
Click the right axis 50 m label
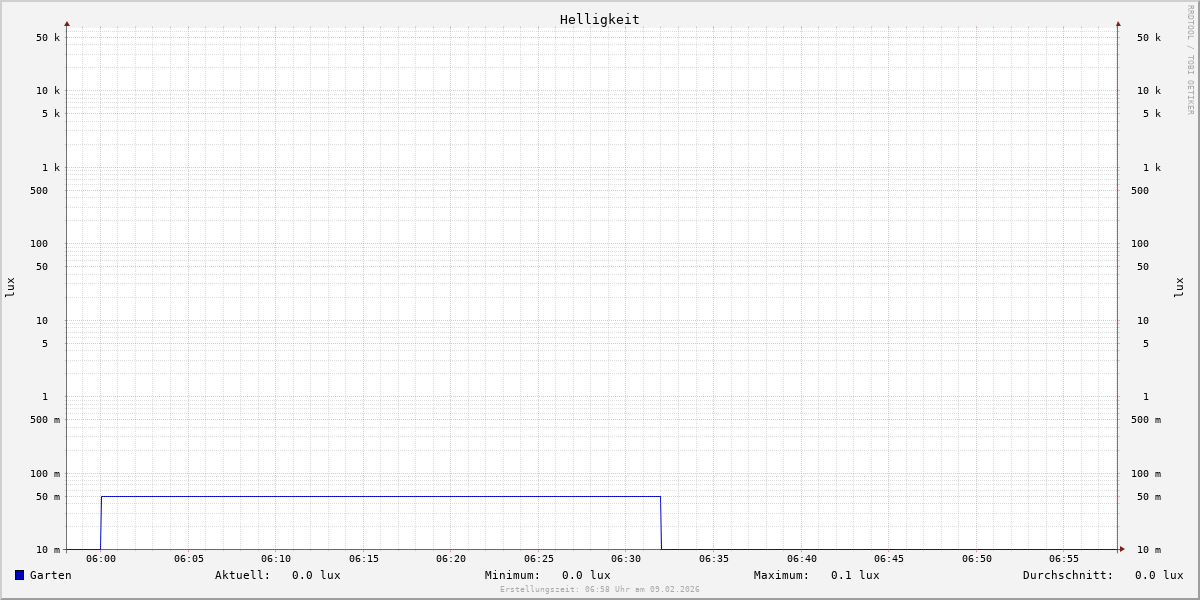1149,497
